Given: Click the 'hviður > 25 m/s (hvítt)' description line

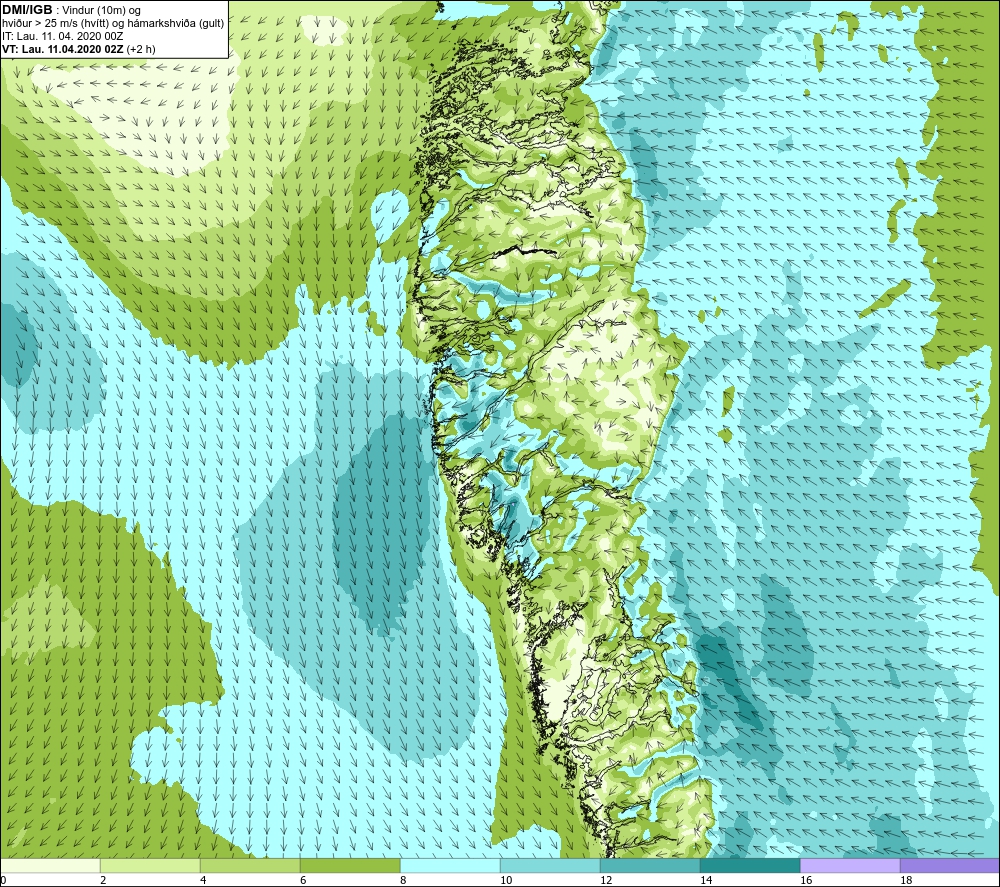Looking at the screenshot, I should [113, 24].
